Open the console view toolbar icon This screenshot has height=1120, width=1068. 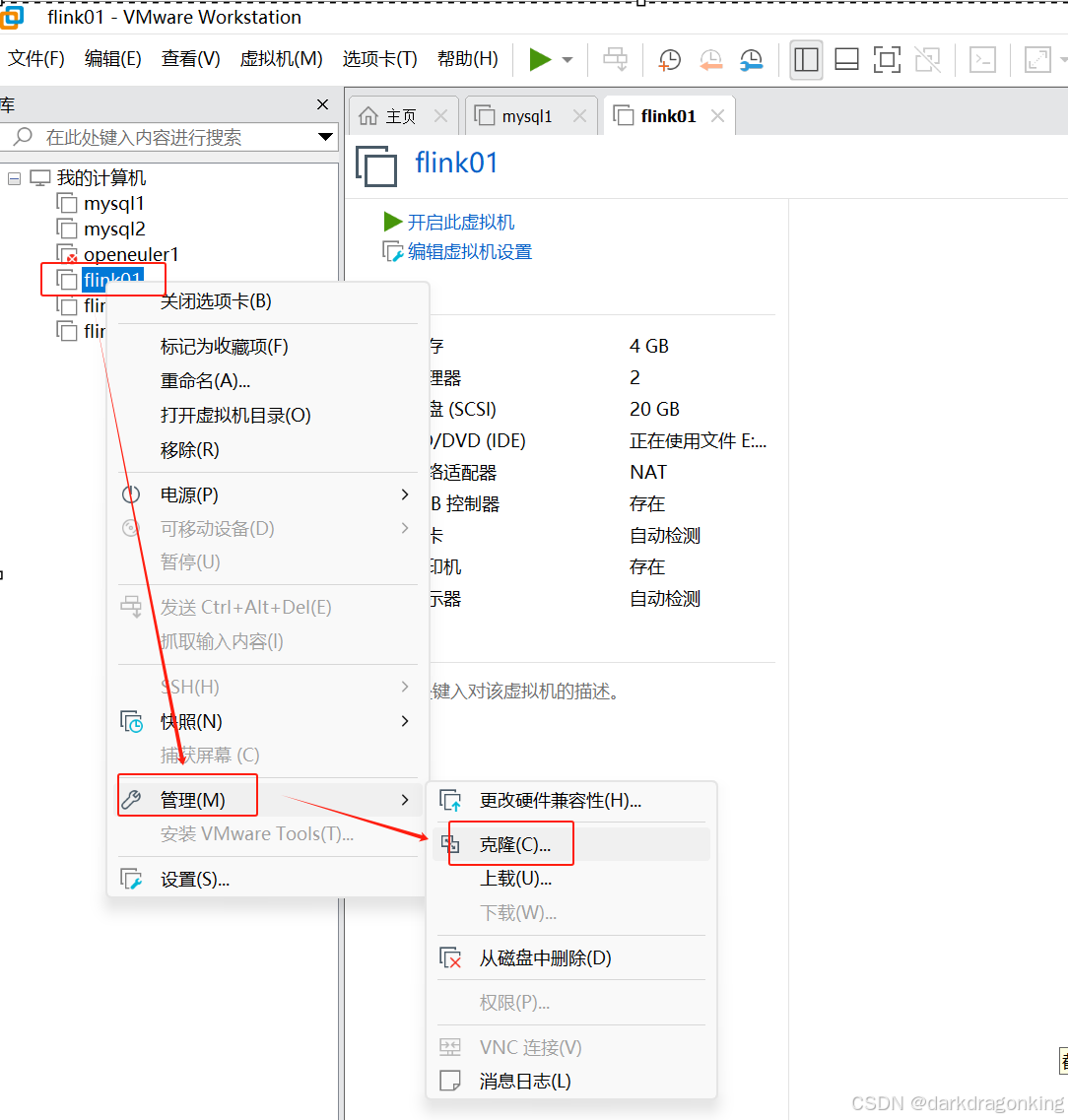tap(982, 59)
